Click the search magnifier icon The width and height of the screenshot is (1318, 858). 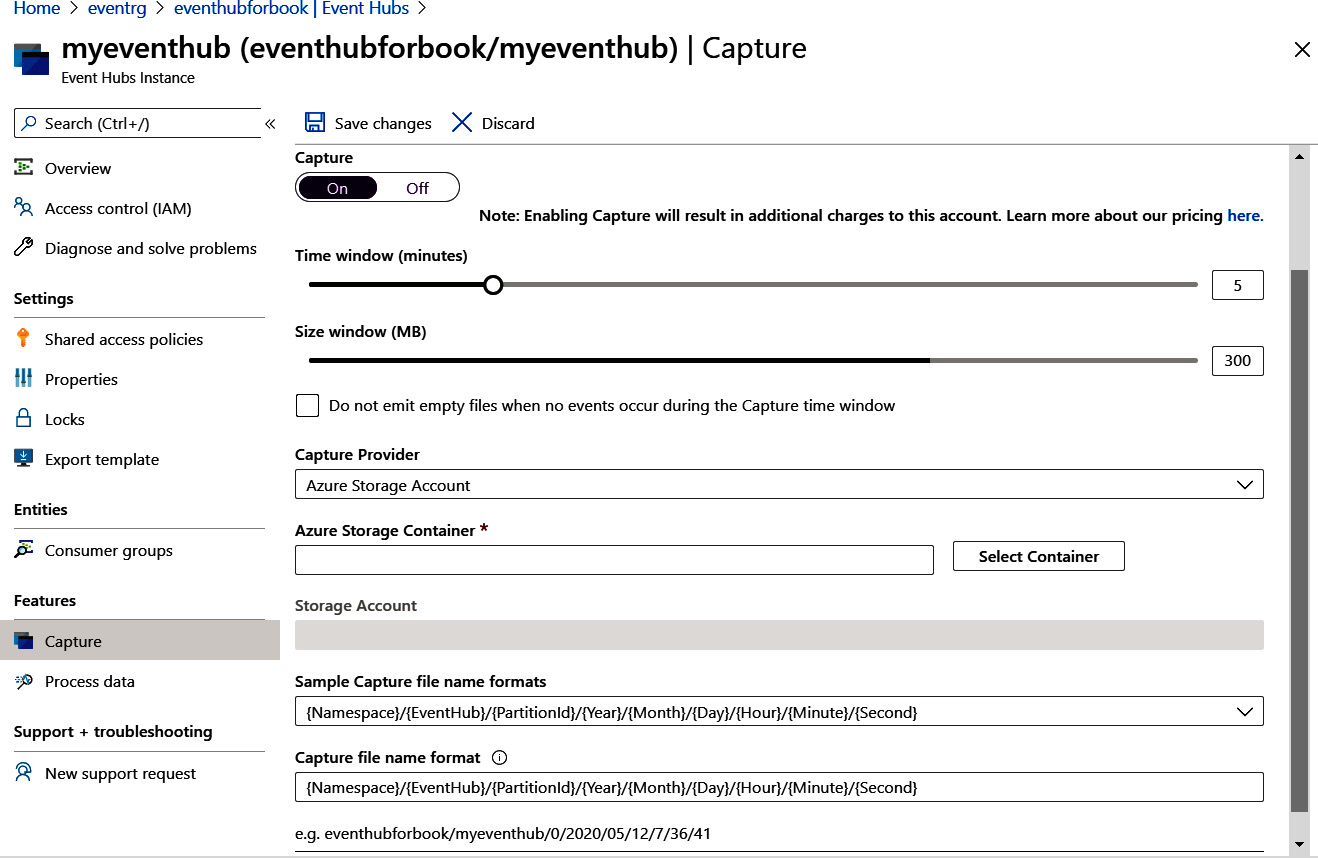pyautogui.click(x=29, y=123)
